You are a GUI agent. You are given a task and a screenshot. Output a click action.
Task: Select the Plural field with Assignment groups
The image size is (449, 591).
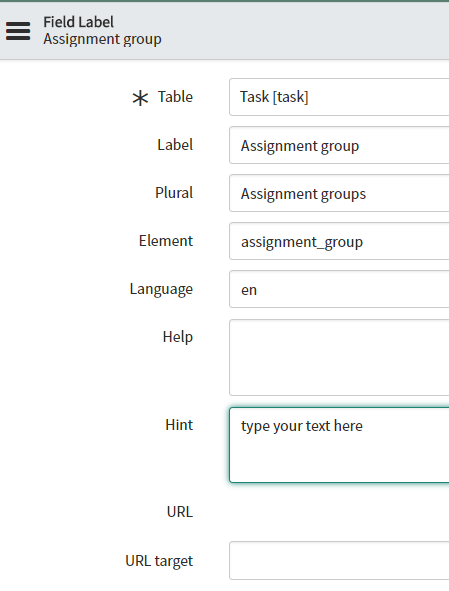pyautogui.click(x=339, y=193)
